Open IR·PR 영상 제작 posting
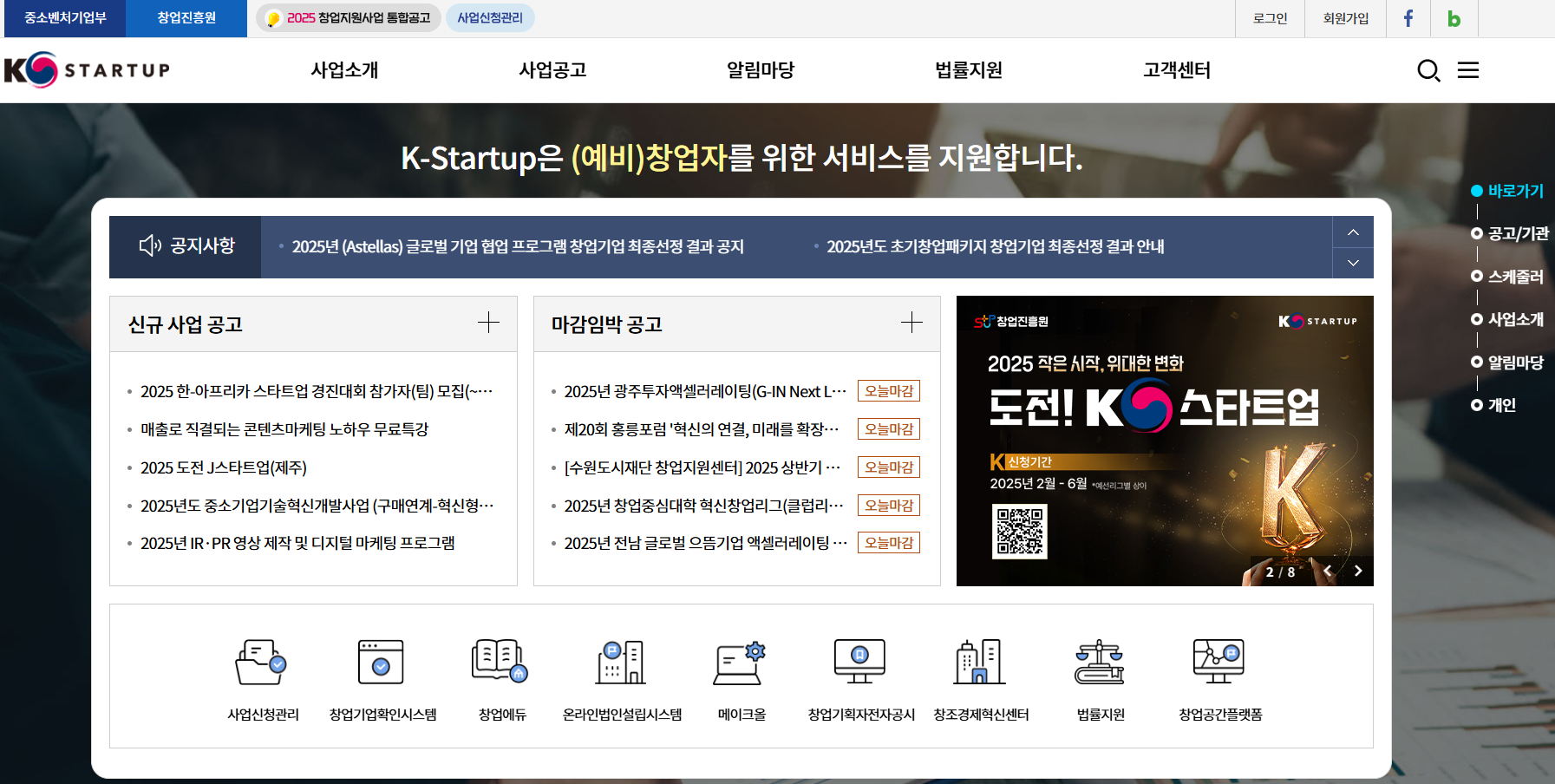This screenshot has height=784, width=1555. tap(297, 543)
